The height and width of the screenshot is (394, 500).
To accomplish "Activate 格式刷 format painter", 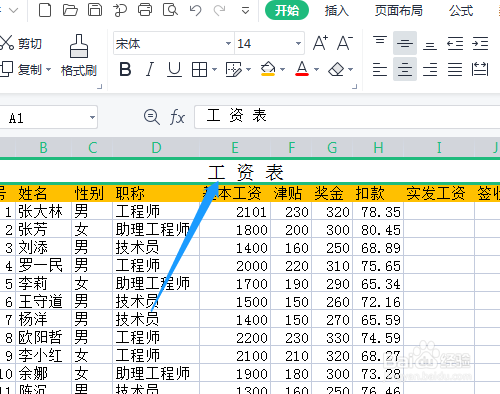I will click(x=79, y=56).
